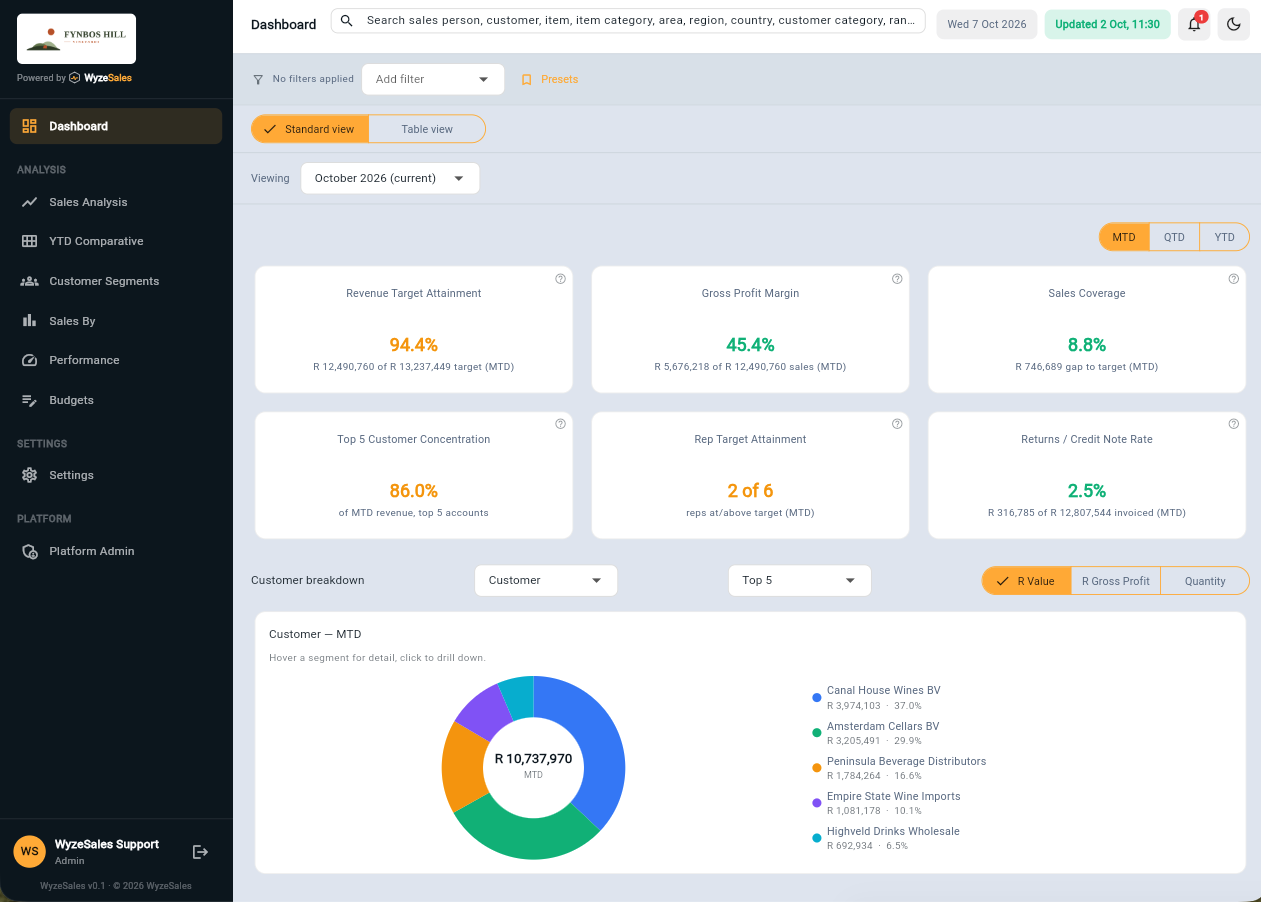Click the Customer Segments people icon
Image resolution: width=1261 pixels, height=902 pixels.
tap(29, 281)
